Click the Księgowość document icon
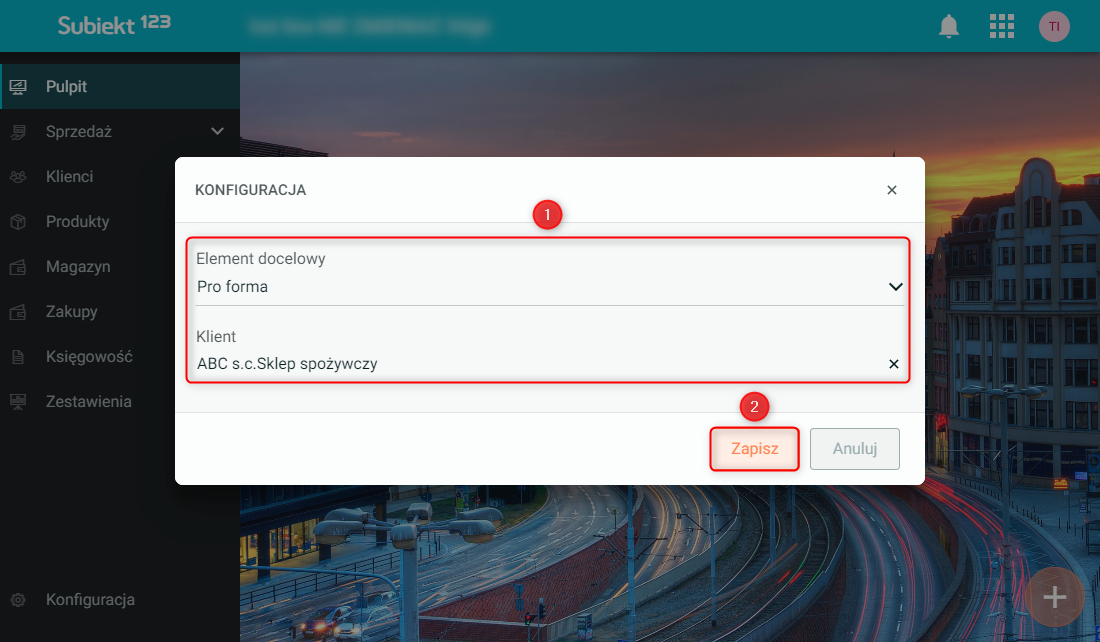 (x=18, y=356)
